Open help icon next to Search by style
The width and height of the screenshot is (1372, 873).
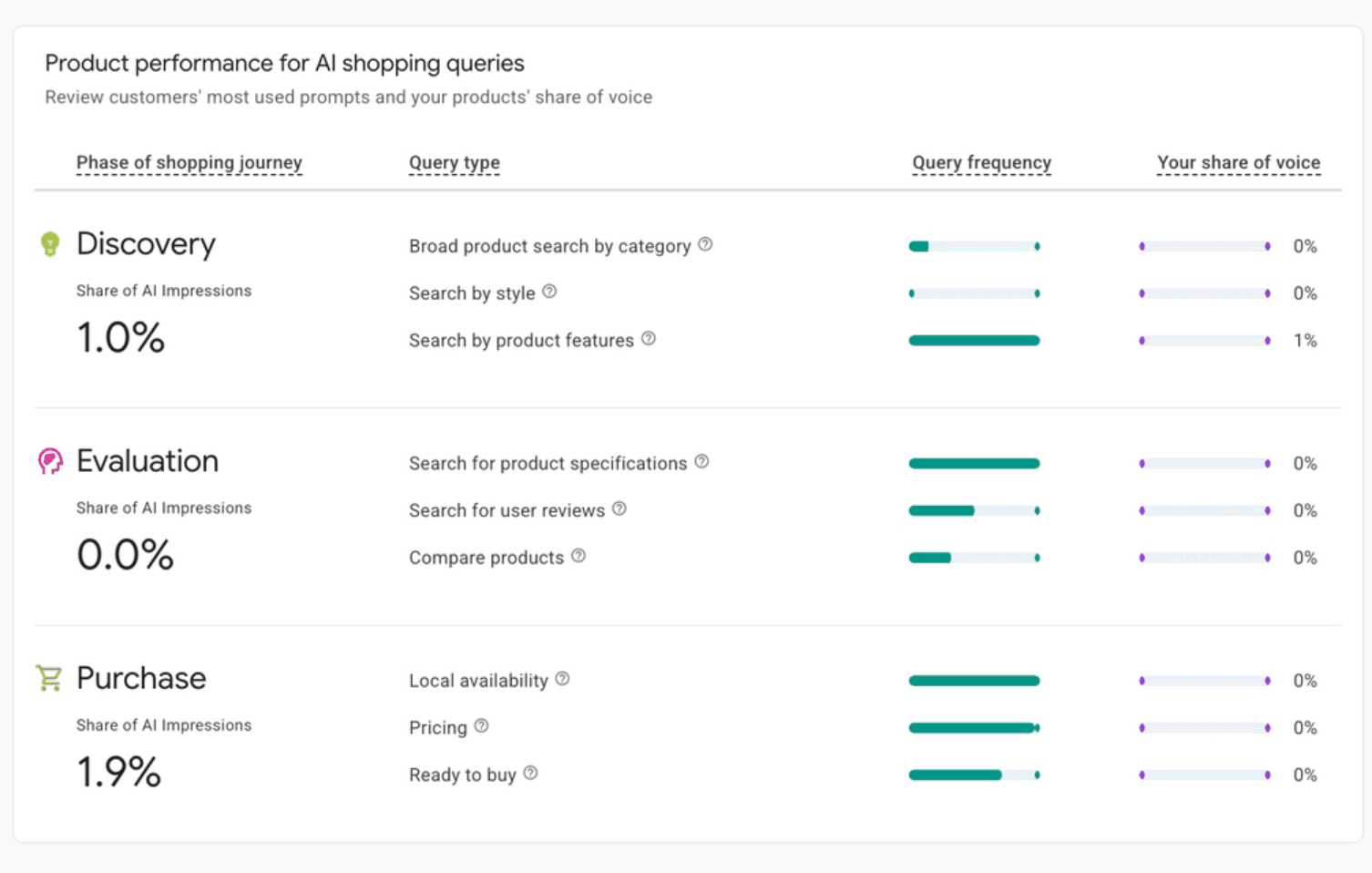pos(549,292)
